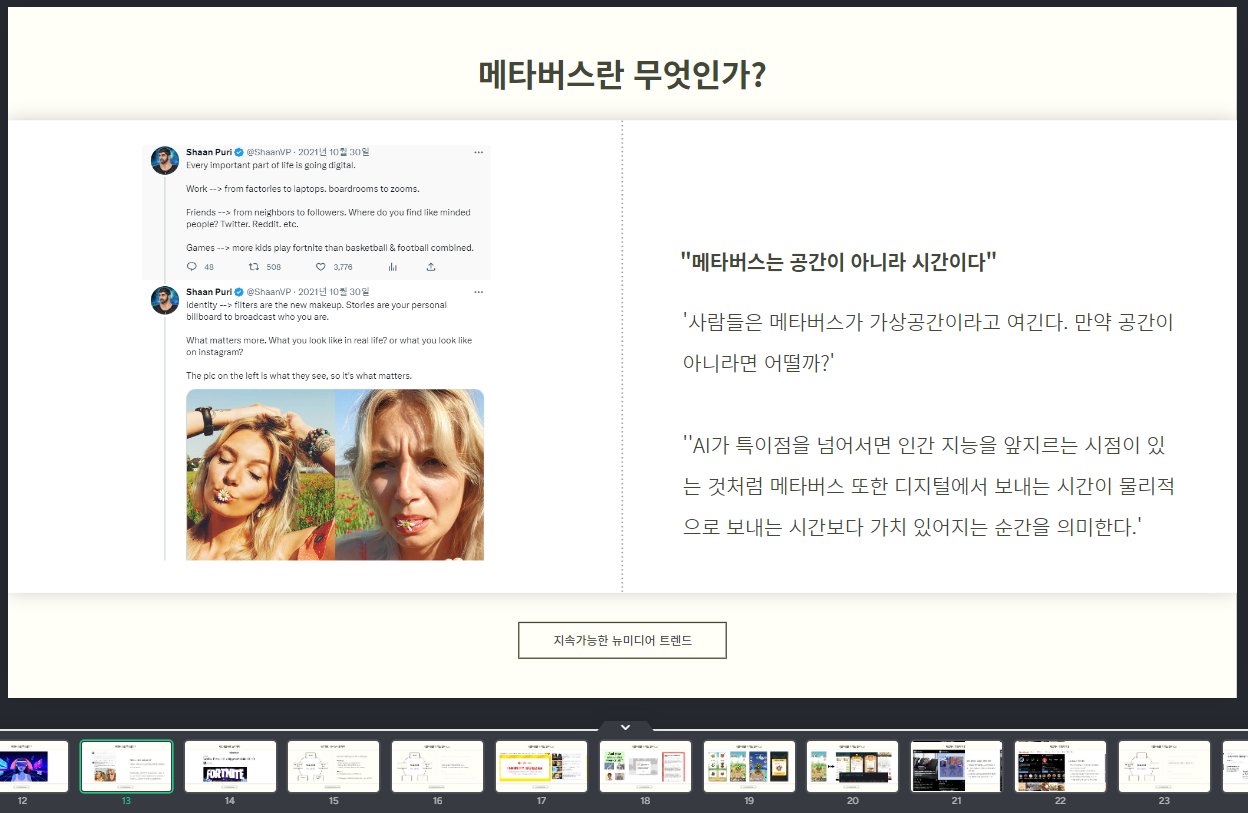Select slide 13 thumbnail
The image size is (1248, 813).
126,767
